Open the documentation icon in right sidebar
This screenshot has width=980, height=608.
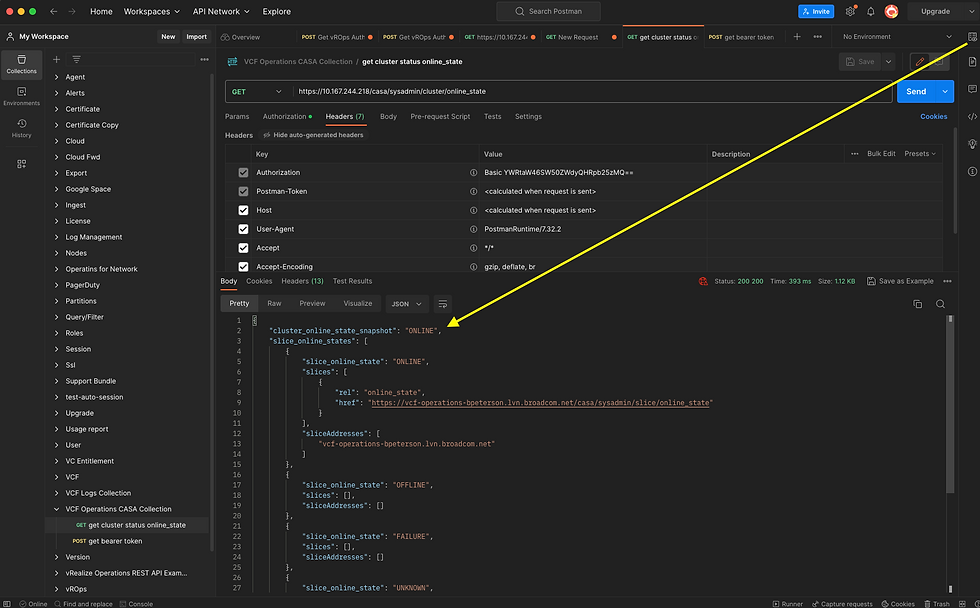tap(972, 62)
